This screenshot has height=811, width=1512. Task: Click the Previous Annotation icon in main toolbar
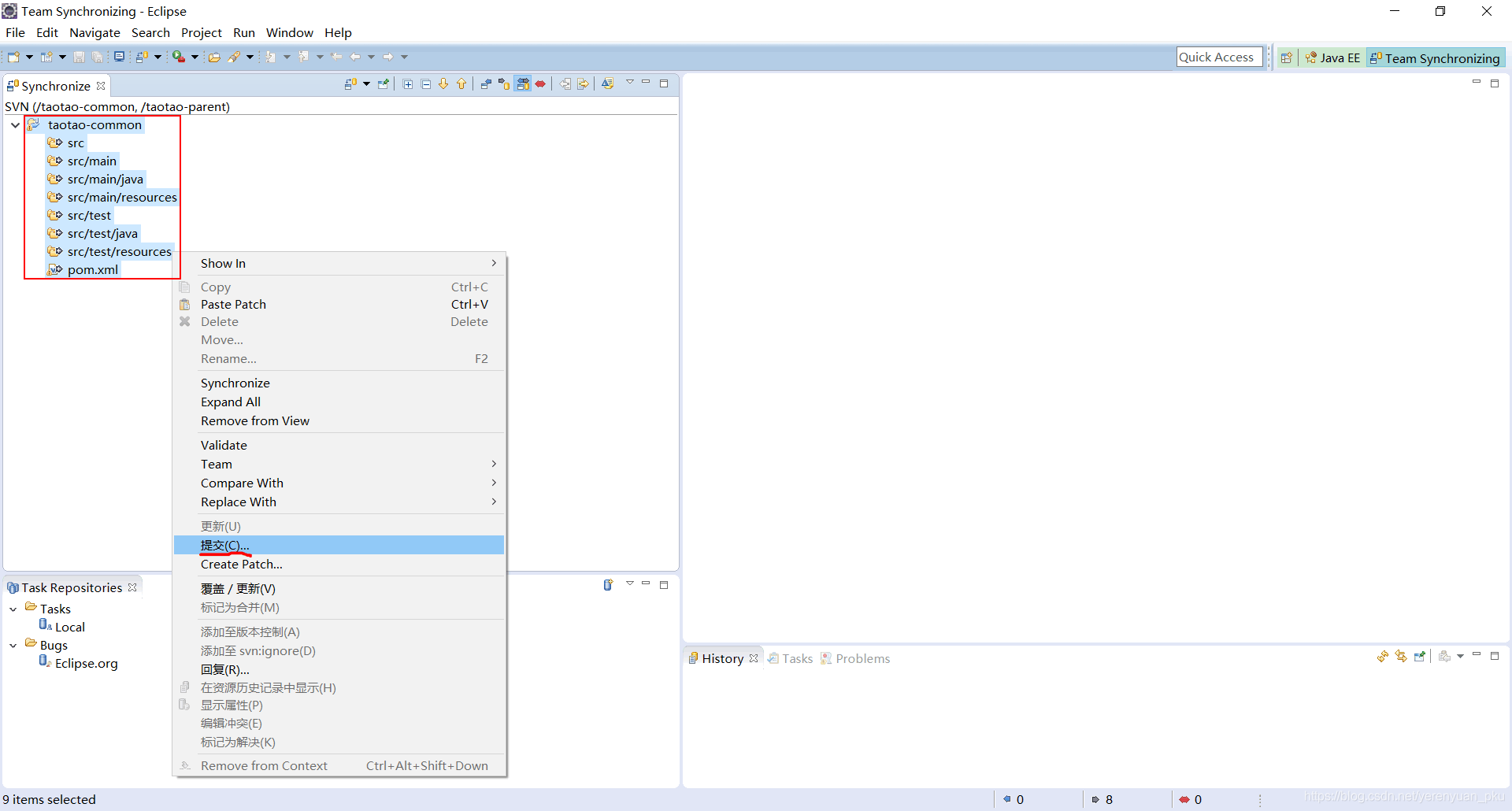click(x=304, y=57)
